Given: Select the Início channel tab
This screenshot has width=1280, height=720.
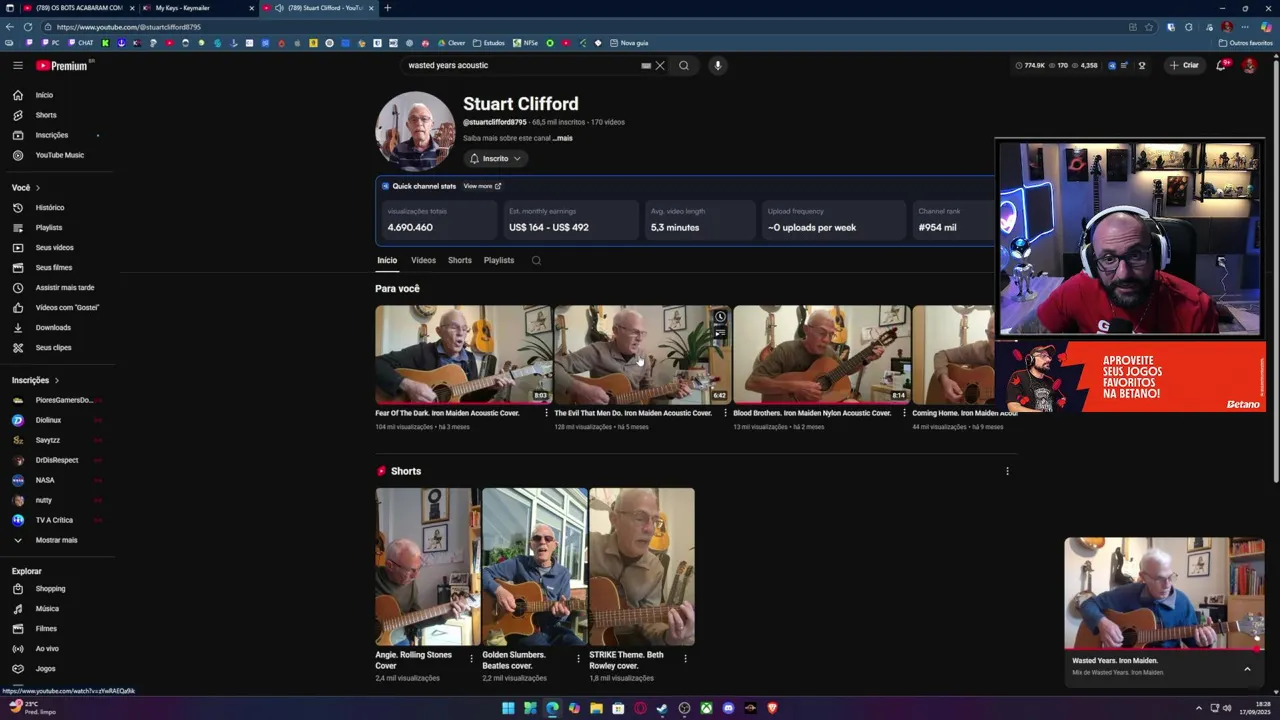Looking at the screenshot, I should 387,260.
